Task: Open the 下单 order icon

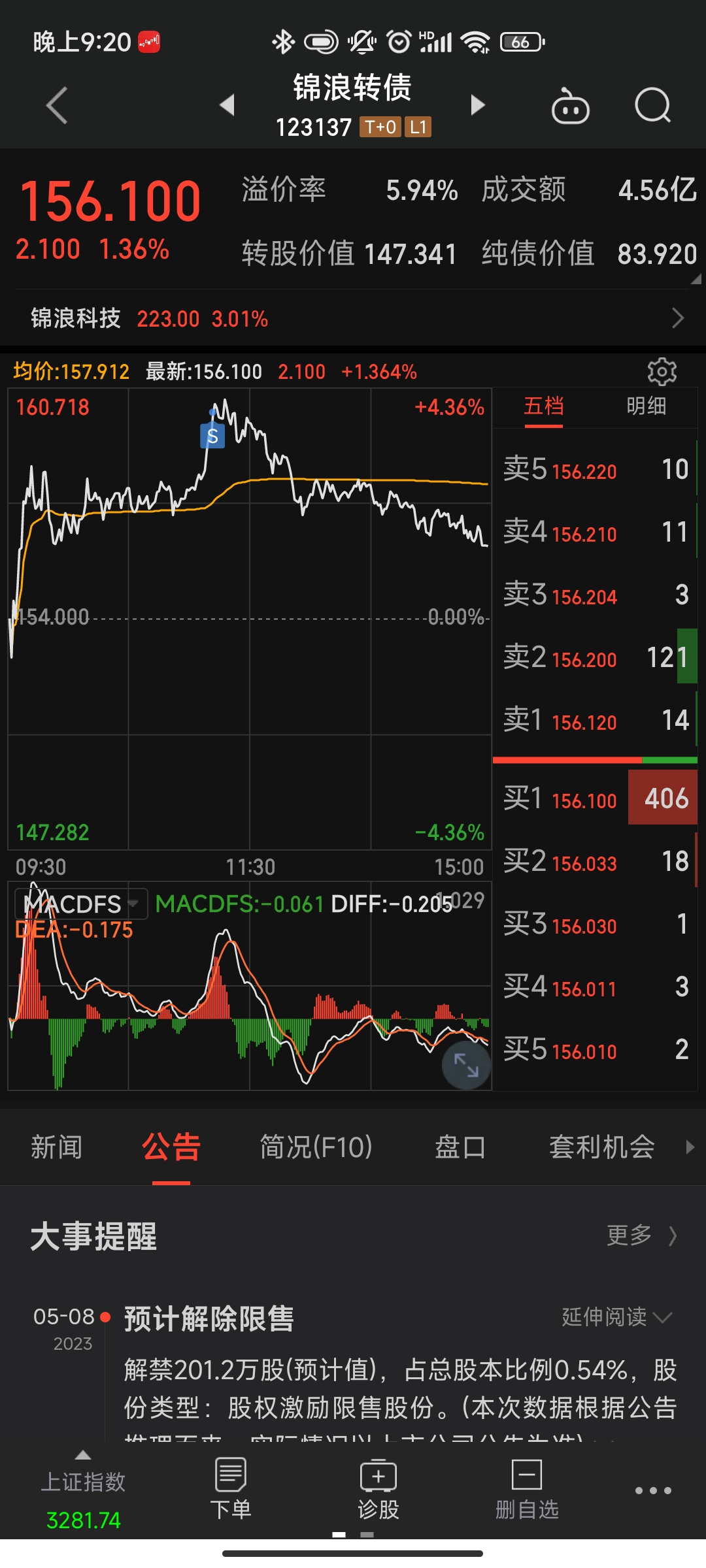Action: (231, 1489)
